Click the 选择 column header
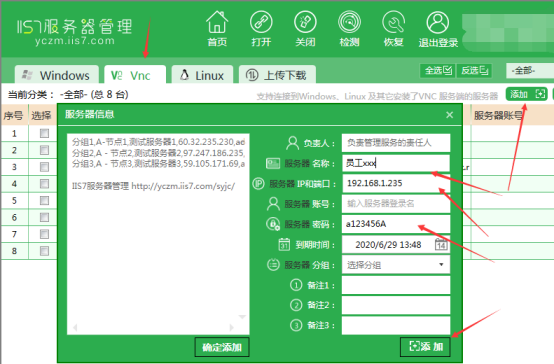The image size is (554, 364). (x=41, y=115)
